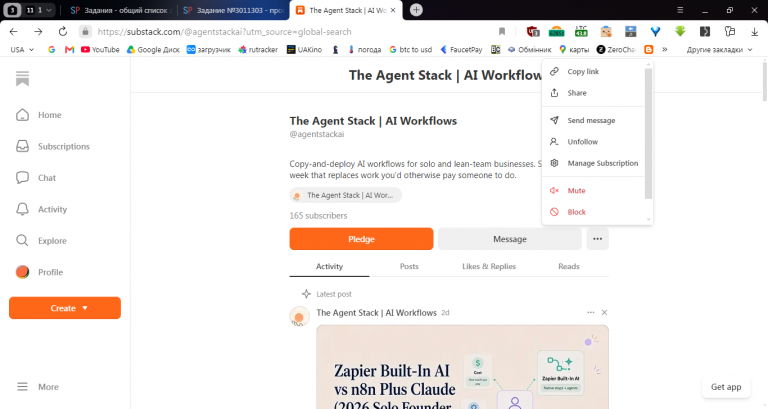Open the rutracker bookmark
The width and height of the screenshot is (768, 409).
(x=258, y=49)
